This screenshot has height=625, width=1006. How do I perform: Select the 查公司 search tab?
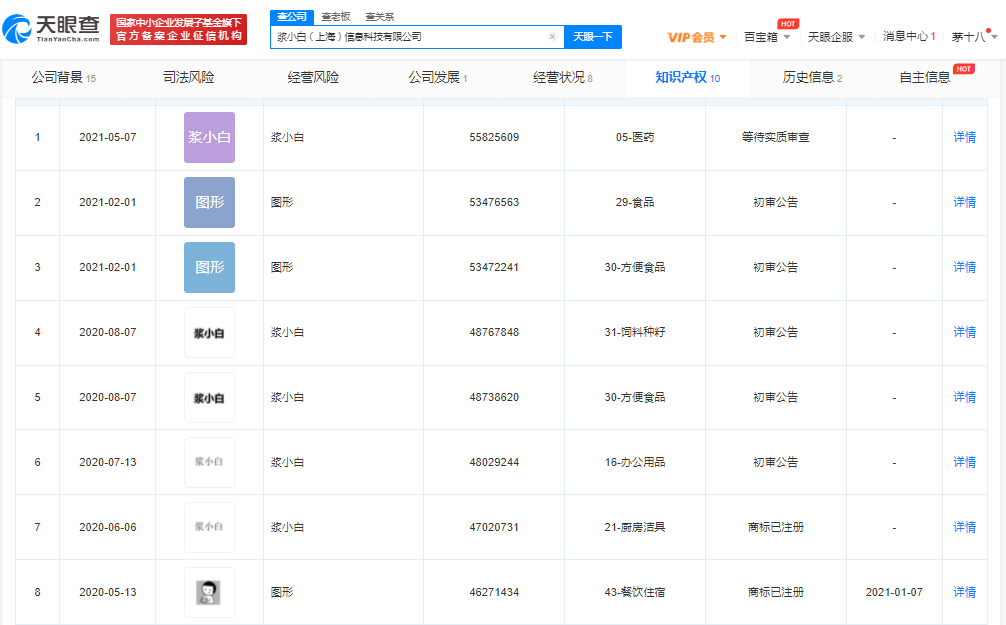292,17
